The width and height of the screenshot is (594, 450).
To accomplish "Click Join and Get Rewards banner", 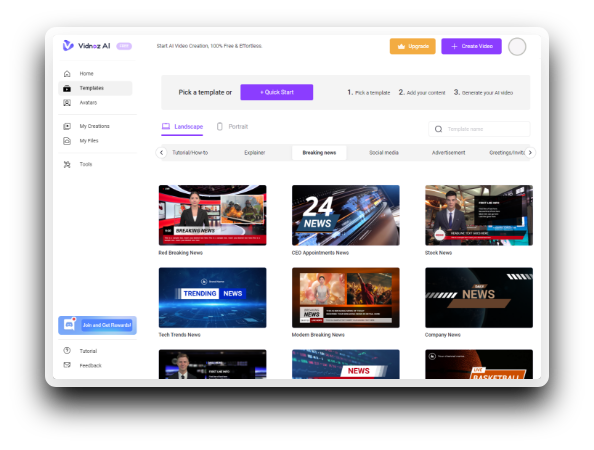I will tap(97, 325).
